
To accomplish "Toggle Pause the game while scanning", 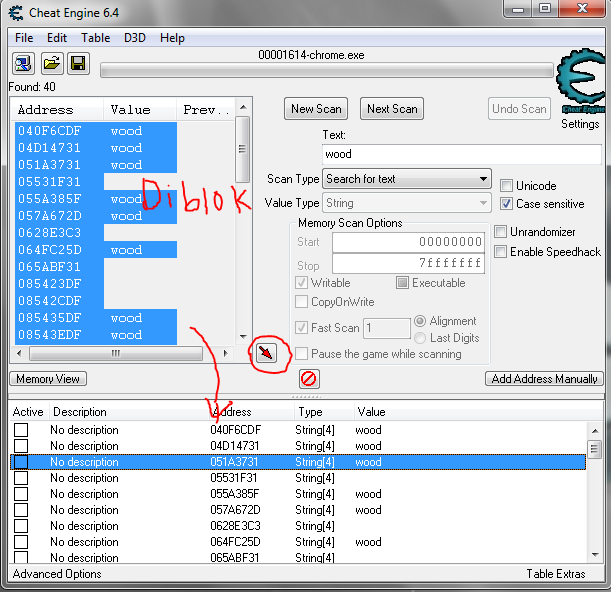I will pos(301,354).
